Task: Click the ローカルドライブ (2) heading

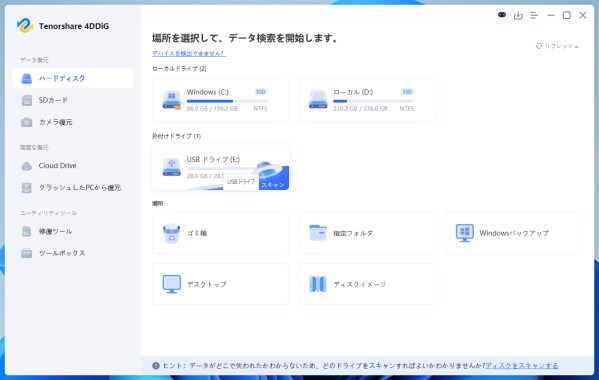Action: (x=179, y=69)
